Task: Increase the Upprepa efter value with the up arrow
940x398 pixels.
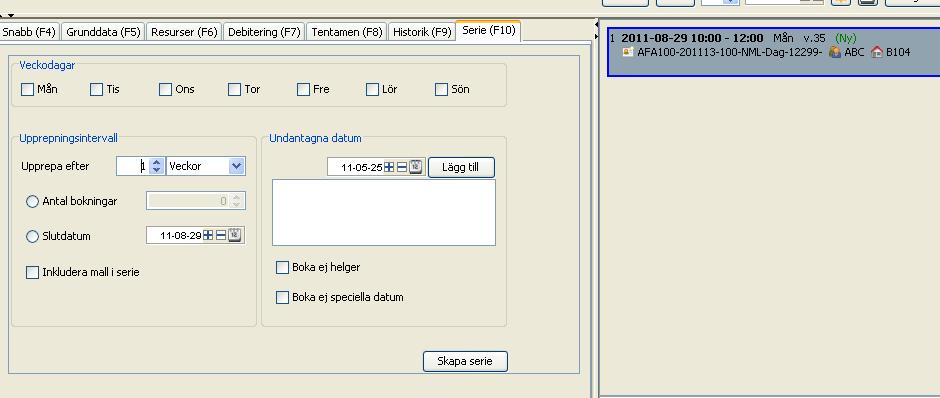Action: [157, 162]
